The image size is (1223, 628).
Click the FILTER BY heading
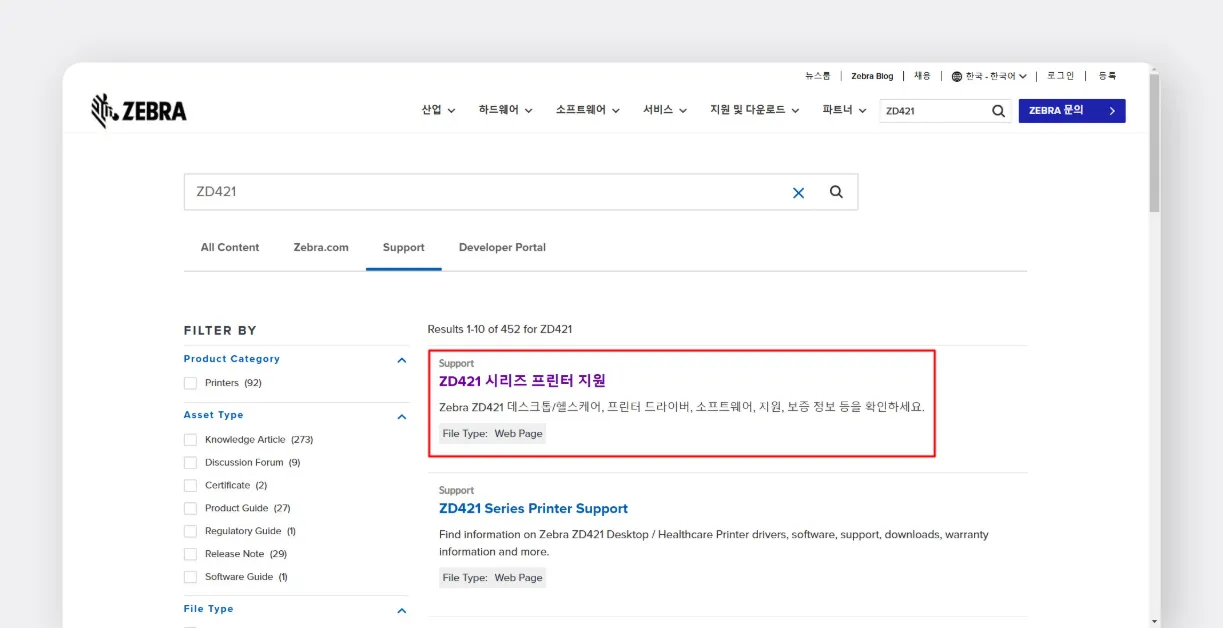220,330
